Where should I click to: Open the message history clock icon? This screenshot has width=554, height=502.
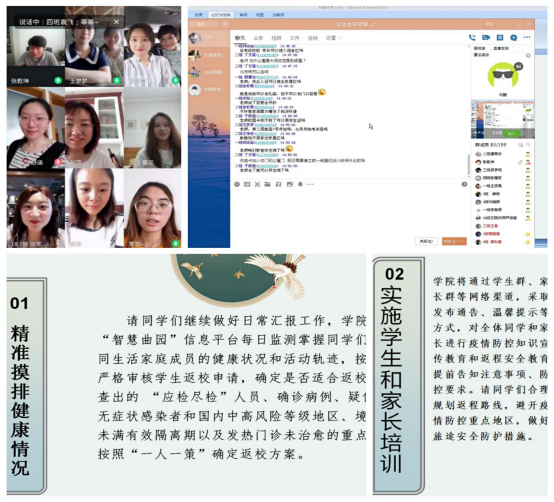[464, 184]
